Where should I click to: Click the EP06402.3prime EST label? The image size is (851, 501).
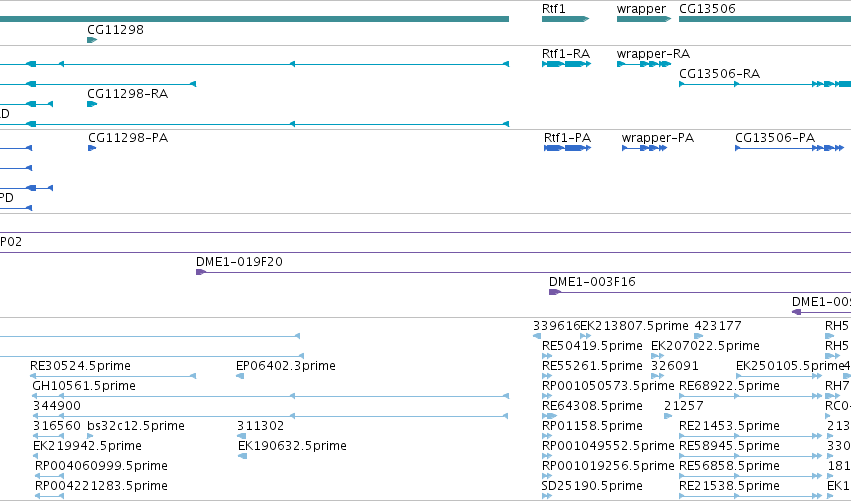285,366
